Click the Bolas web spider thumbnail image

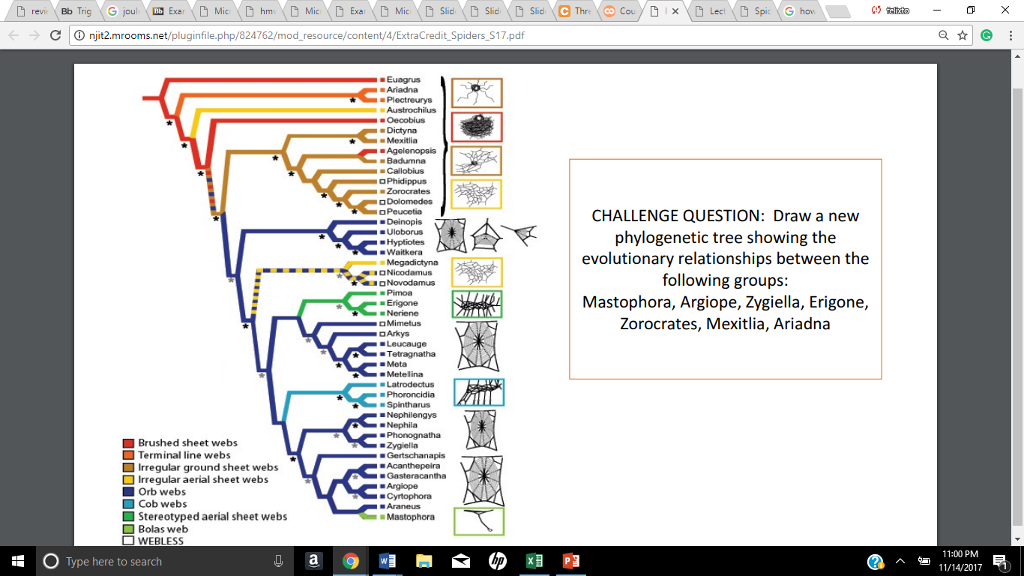(478, 520)
